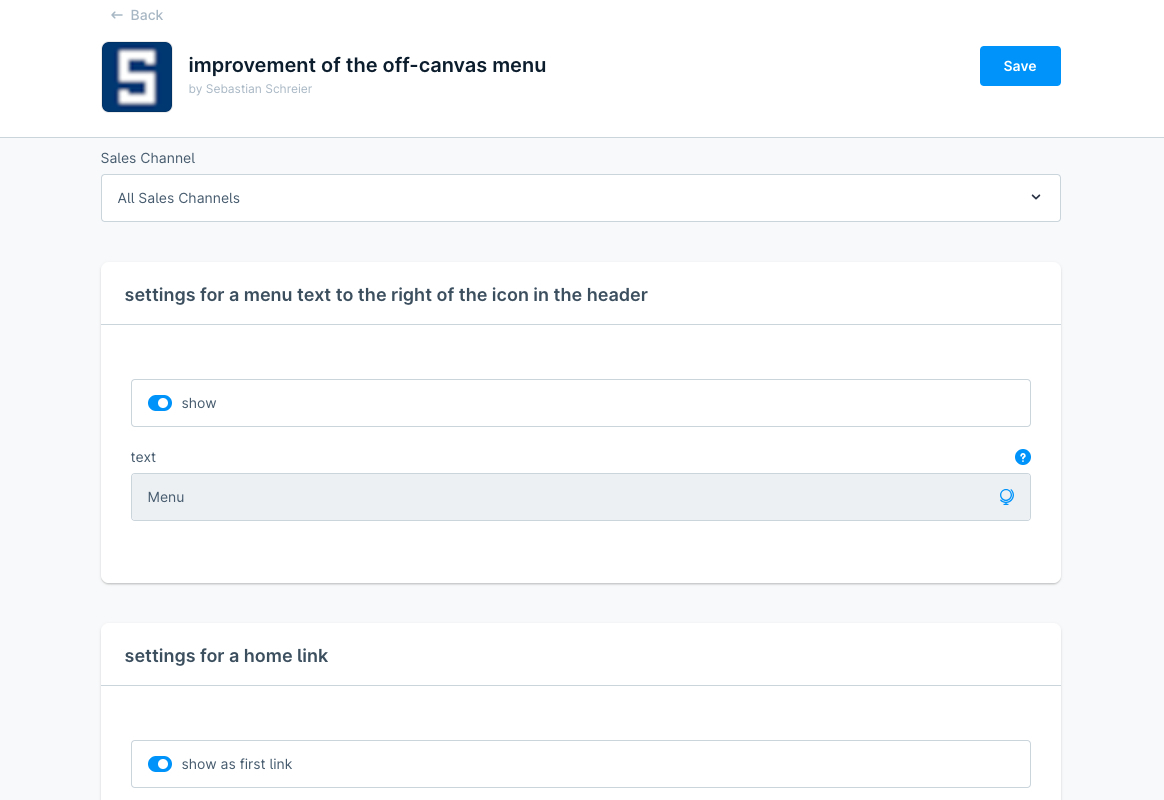Click the "All Sales Channels" selected value
1164x800 pixels.
179,198
